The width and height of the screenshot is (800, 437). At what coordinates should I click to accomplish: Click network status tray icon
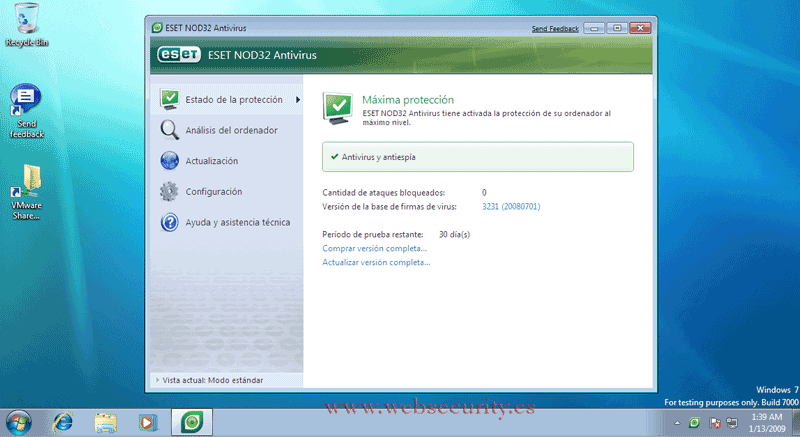(732, 423)
